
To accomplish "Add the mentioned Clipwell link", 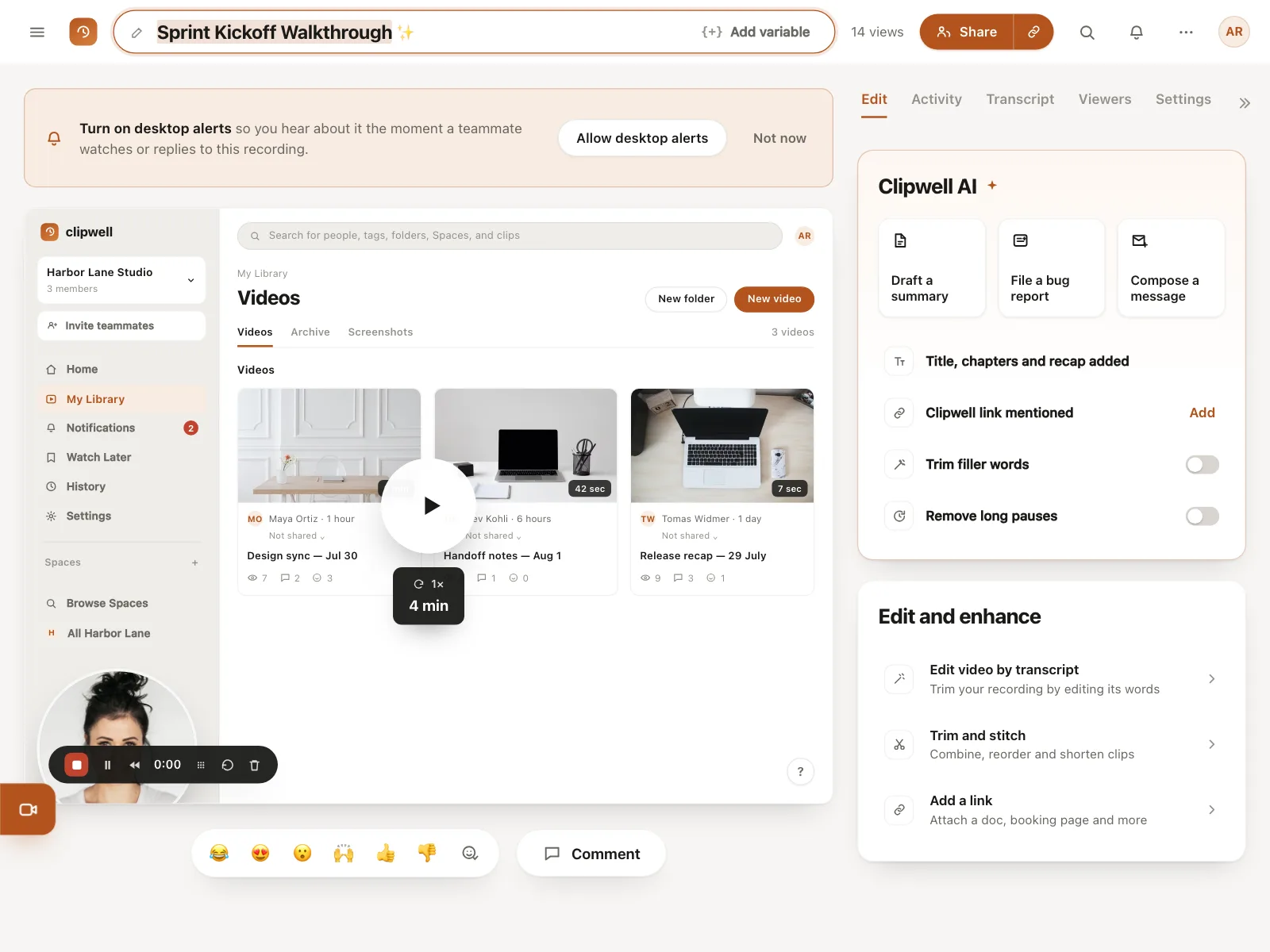I will 1202,413.
